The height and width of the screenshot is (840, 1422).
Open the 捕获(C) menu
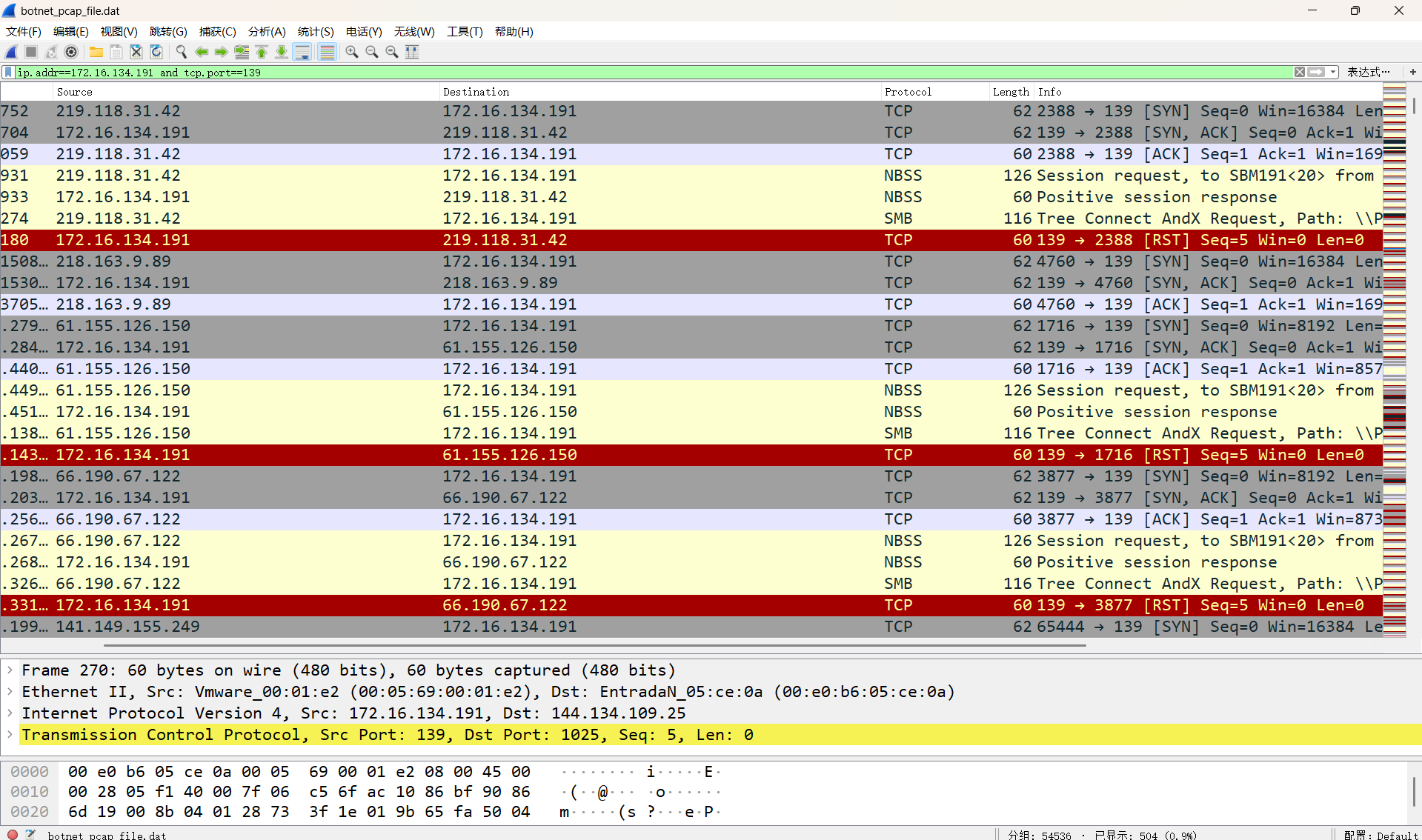[218, 31]
